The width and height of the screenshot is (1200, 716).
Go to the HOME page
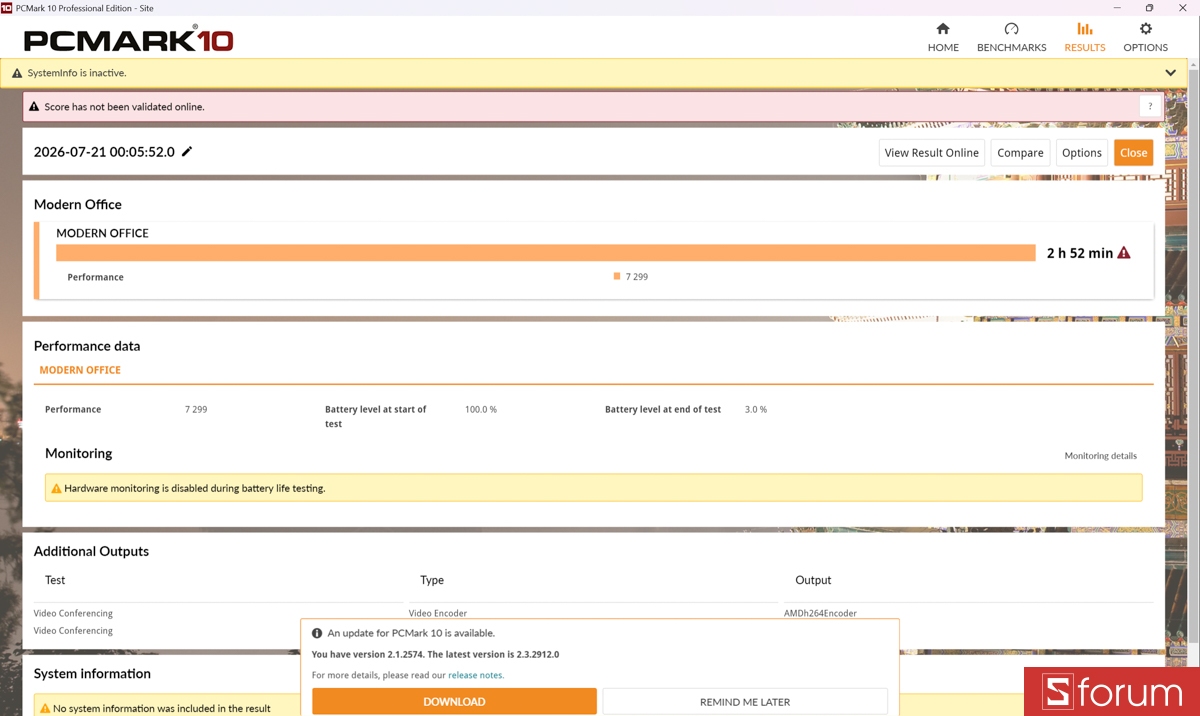click(943, 38)
